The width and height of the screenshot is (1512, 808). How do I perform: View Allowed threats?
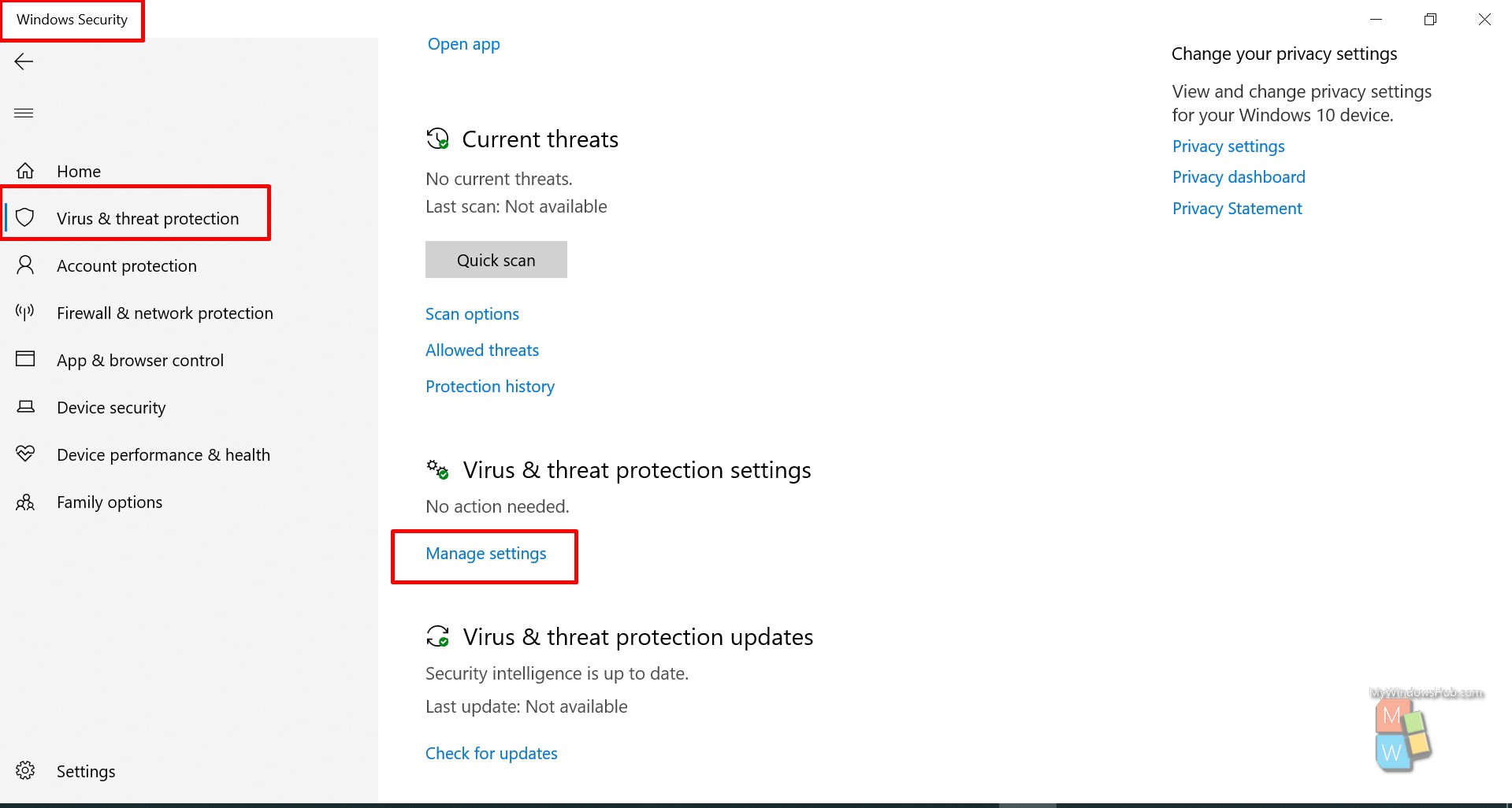pyautogui.click(x=482, y=350)
